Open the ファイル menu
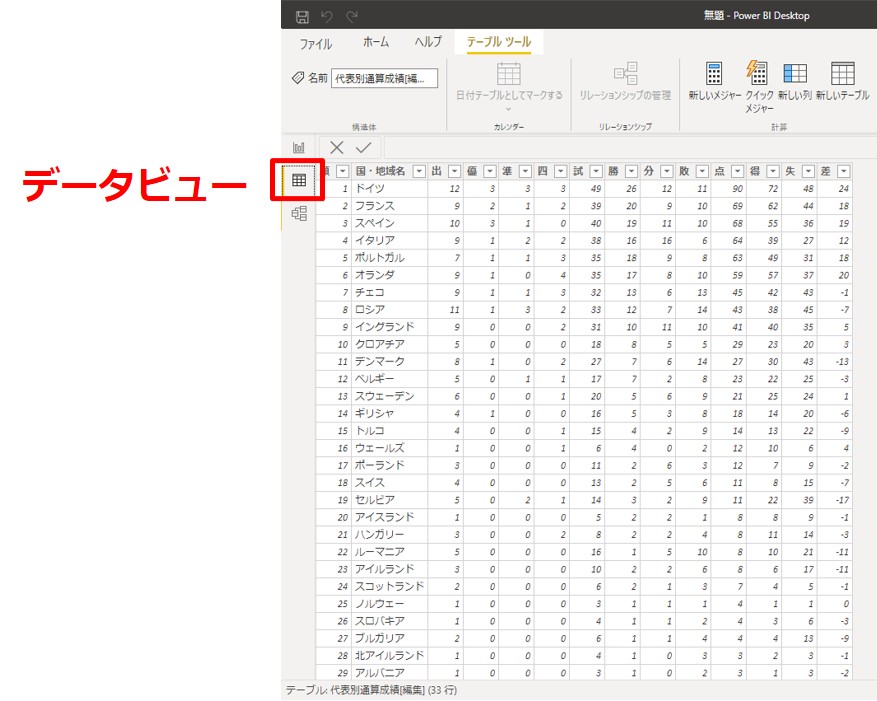This screenshot has height=701, width=877. click(x=316, y=43)
